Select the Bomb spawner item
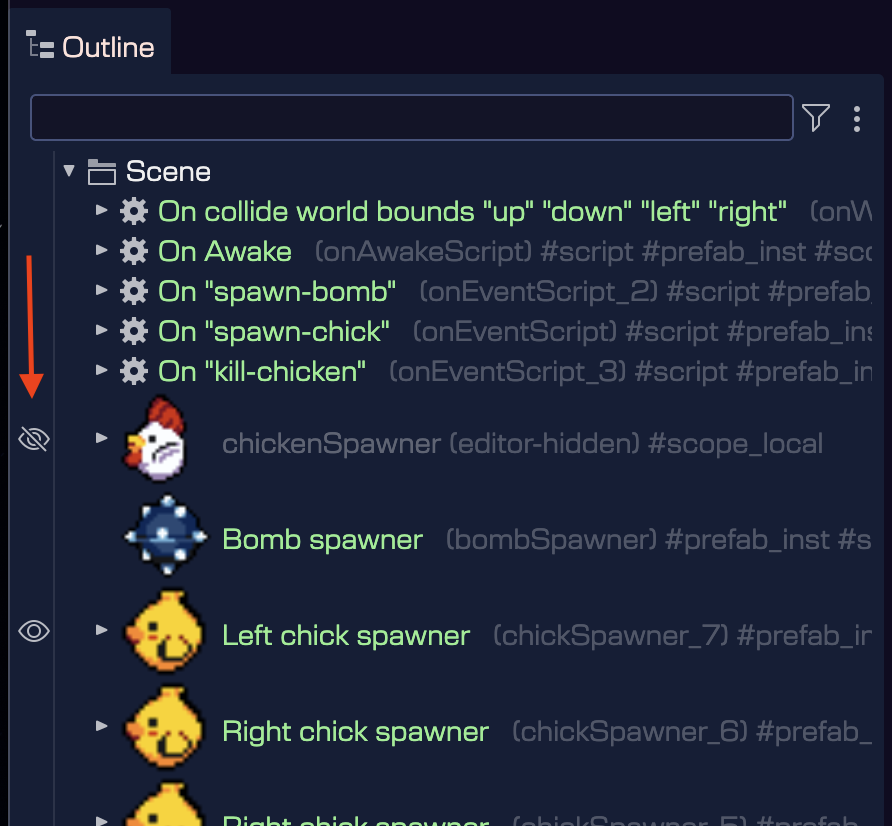 click(x=322, y=540)
